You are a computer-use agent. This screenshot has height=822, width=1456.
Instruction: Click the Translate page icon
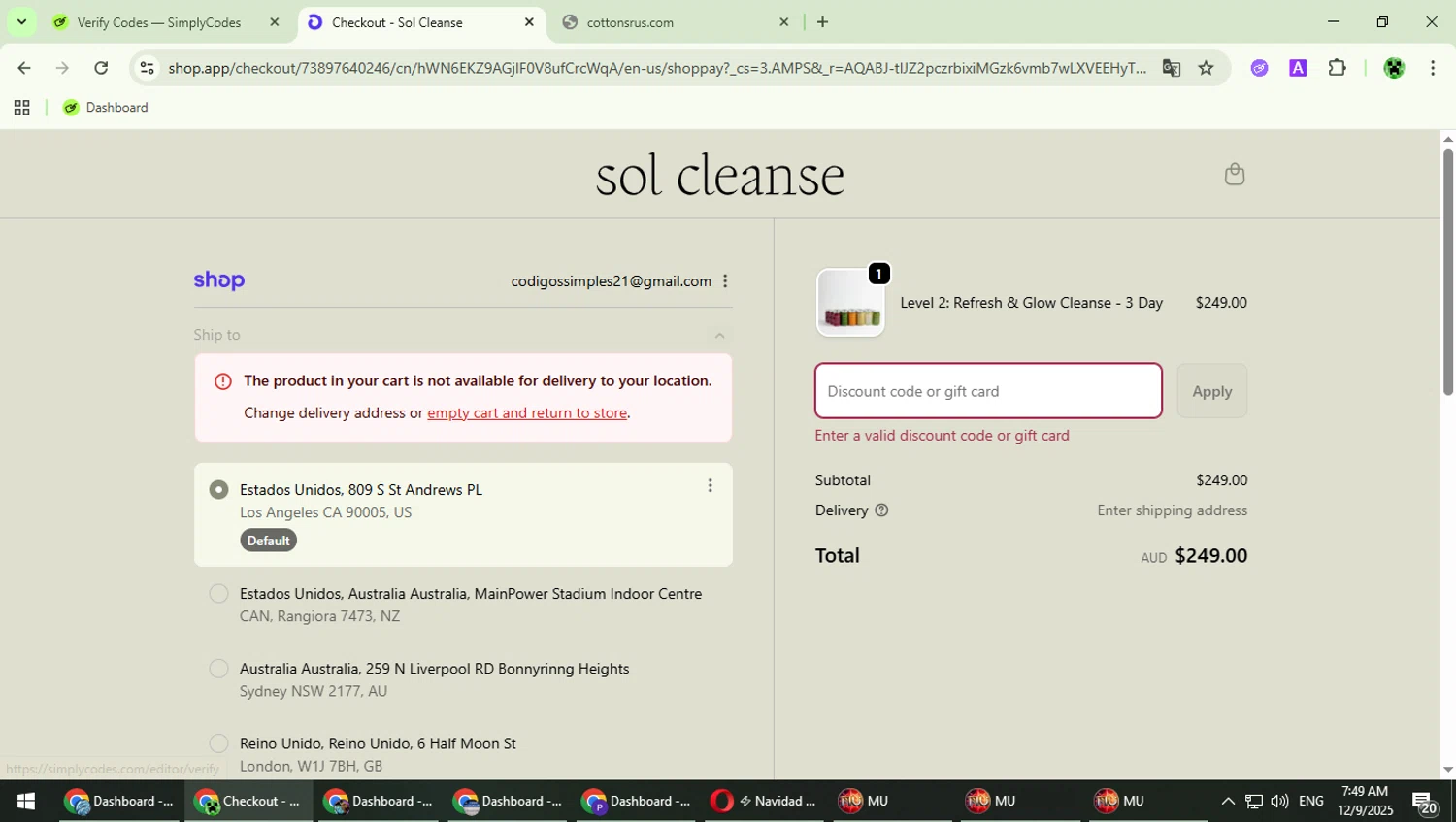pos(1172,68)
